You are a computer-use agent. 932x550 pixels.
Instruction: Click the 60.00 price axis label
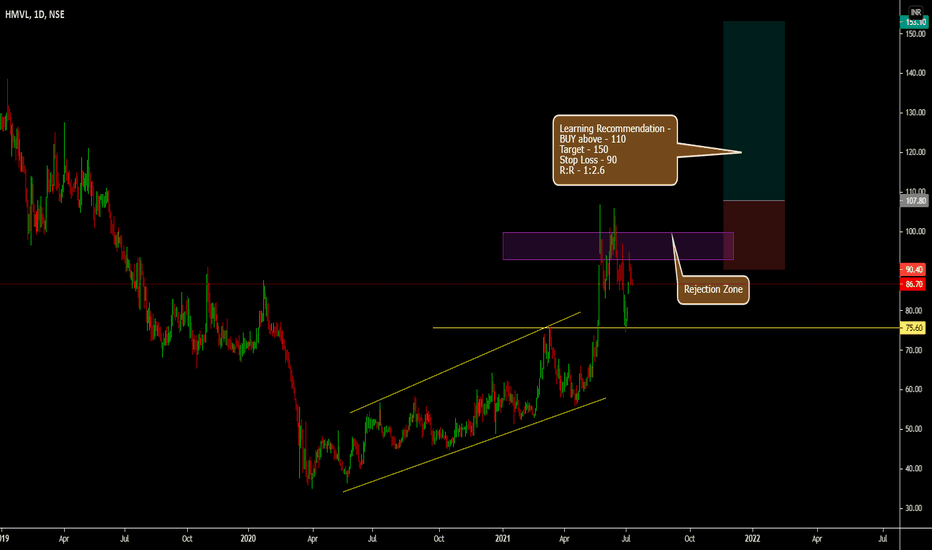(x=914, y=389)
